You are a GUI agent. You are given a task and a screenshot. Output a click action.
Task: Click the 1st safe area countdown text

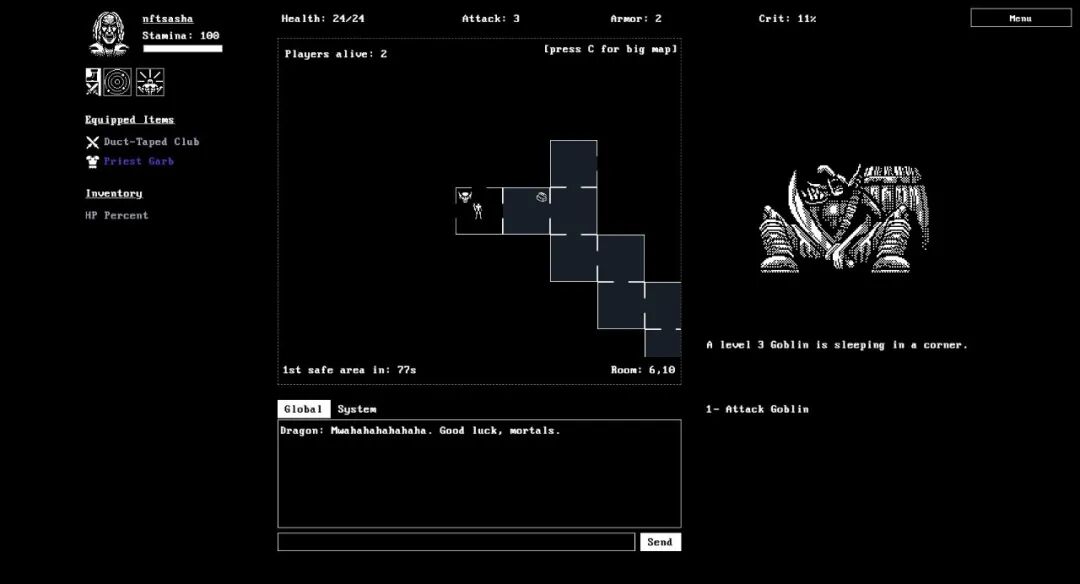[349, 370]
